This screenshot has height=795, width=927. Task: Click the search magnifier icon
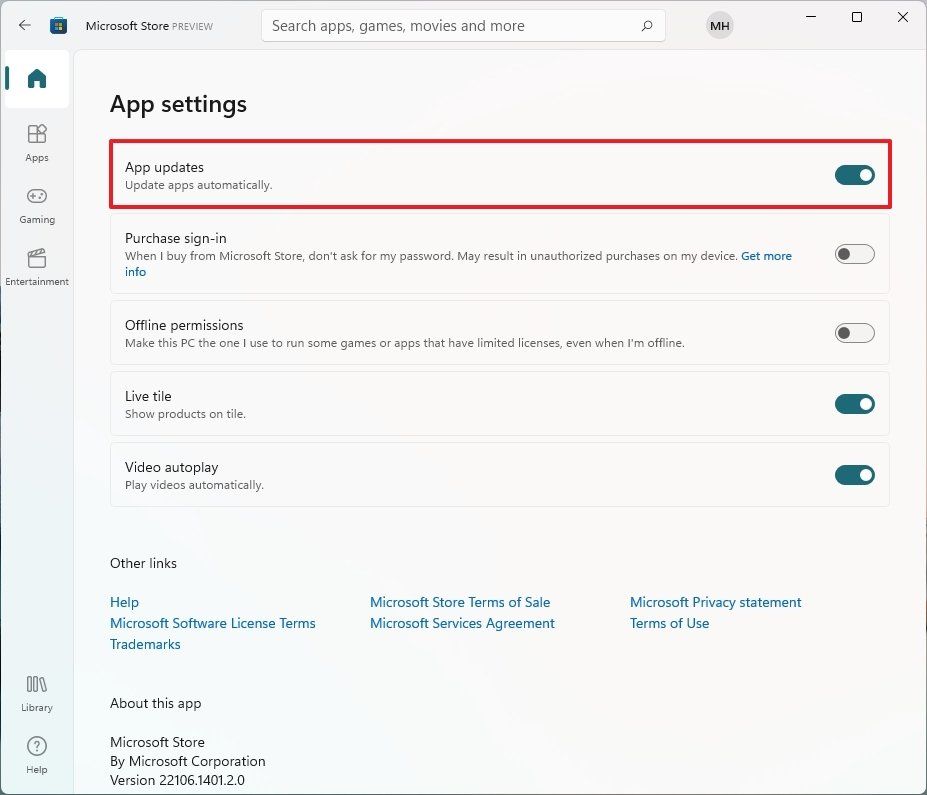click(x=645, y=25)
